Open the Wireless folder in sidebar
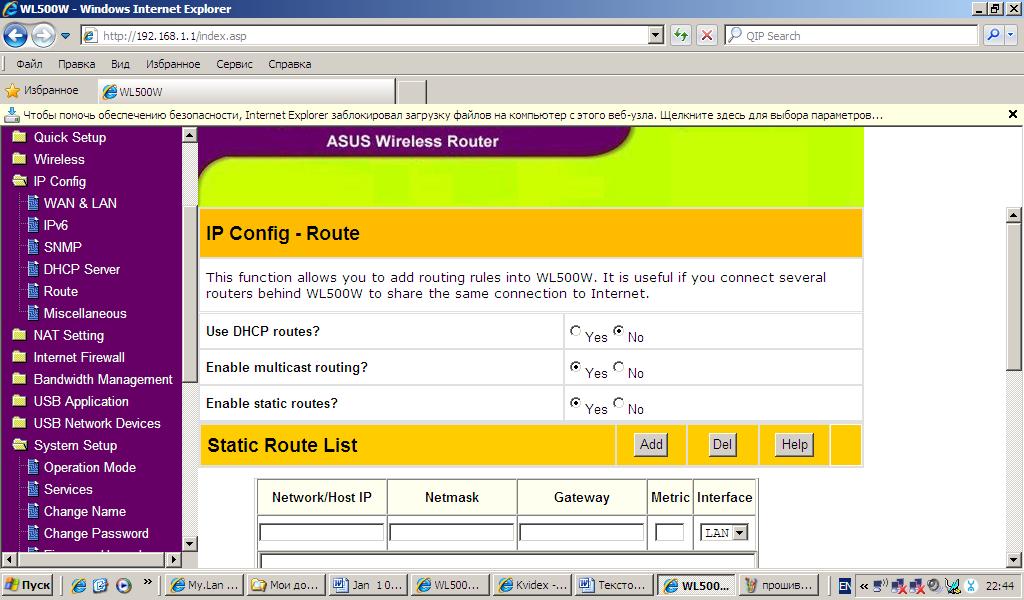 coord(49,159)
